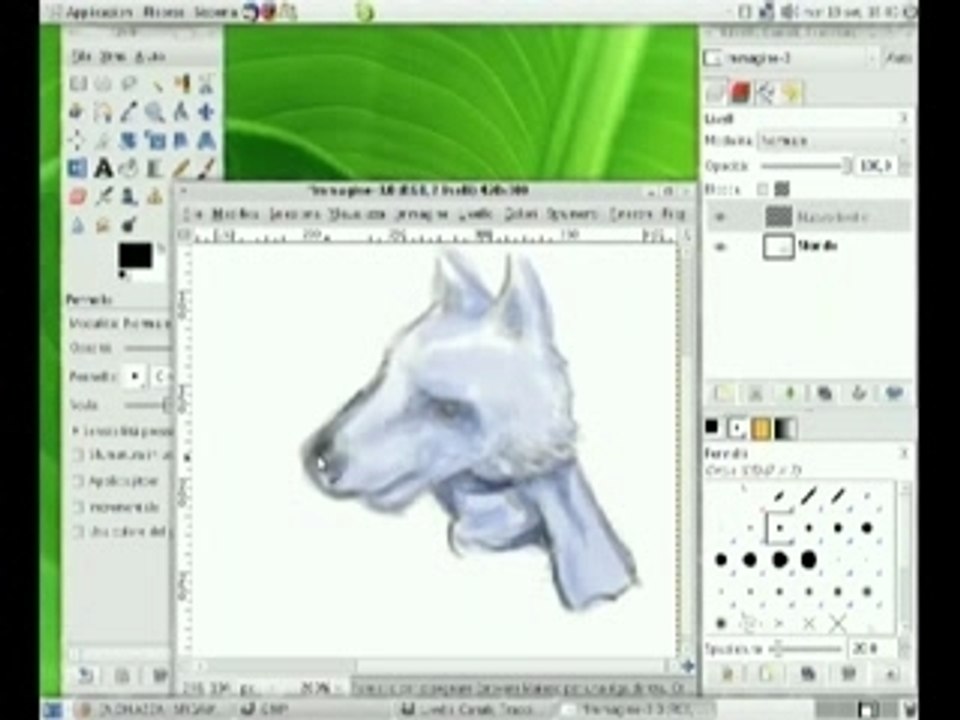960x720 pixels.
Task: Open the layer Modalità dropdown
Action: click(x=833, y=141)
